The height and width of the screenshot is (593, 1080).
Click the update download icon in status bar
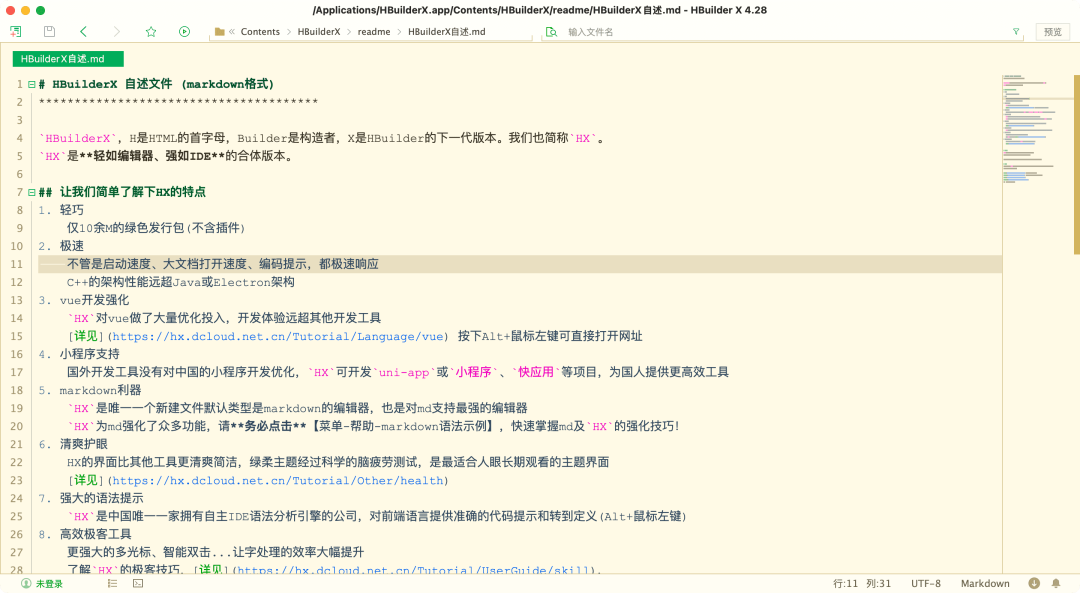(x=1034, y=583)
